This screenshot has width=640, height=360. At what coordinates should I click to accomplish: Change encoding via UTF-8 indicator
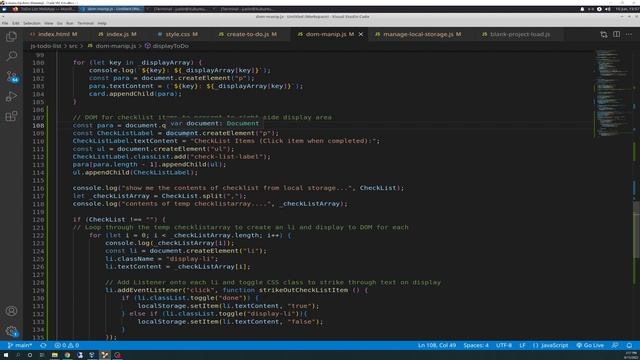coord(504,345)
